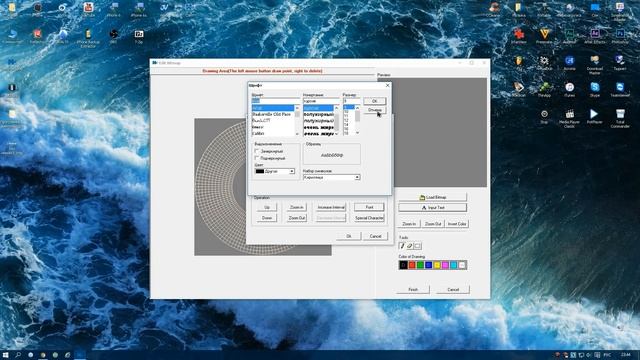Viewport: 640px width, 360px height.
Task: Click Zoom Out beside Invert Color
Action: pyautogui.click(x=433, y=224)
